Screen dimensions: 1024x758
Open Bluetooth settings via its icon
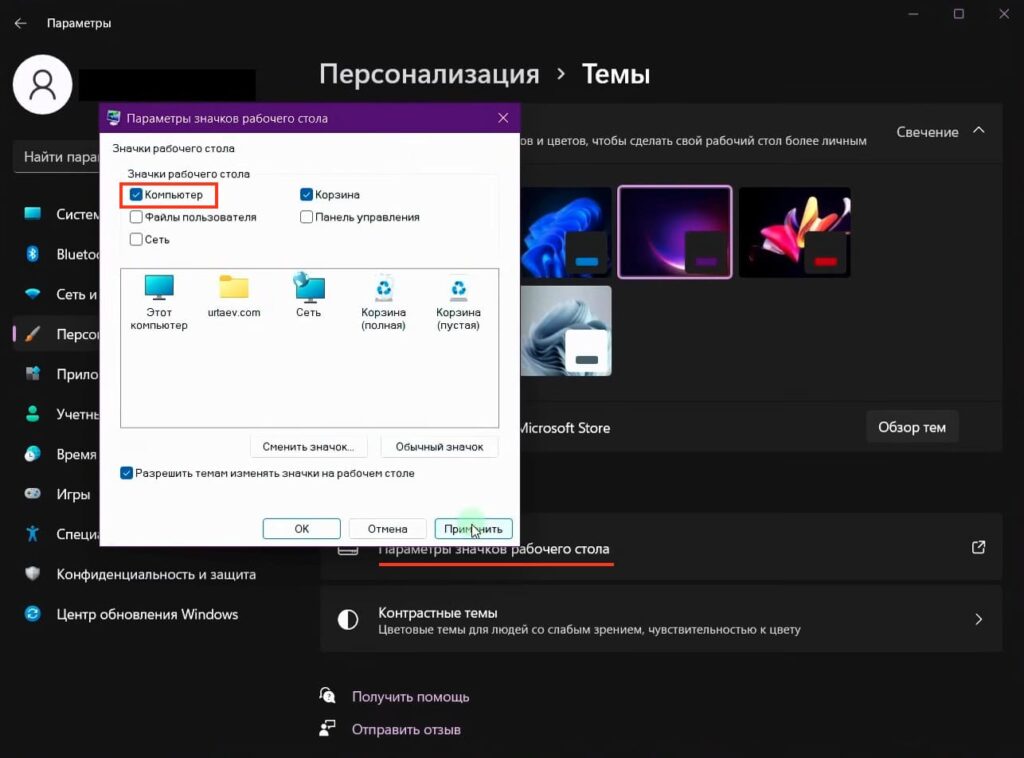33,254
